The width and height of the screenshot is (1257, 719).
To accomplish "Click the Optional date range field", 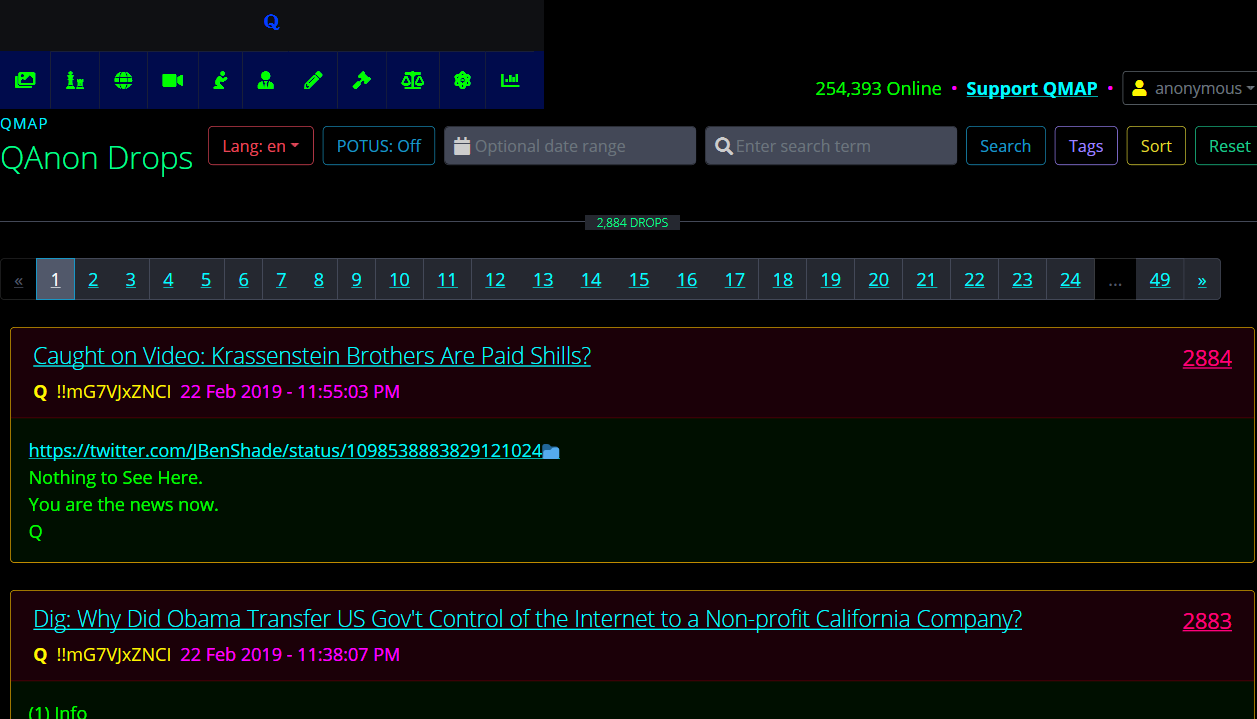I will coord(570,146).
